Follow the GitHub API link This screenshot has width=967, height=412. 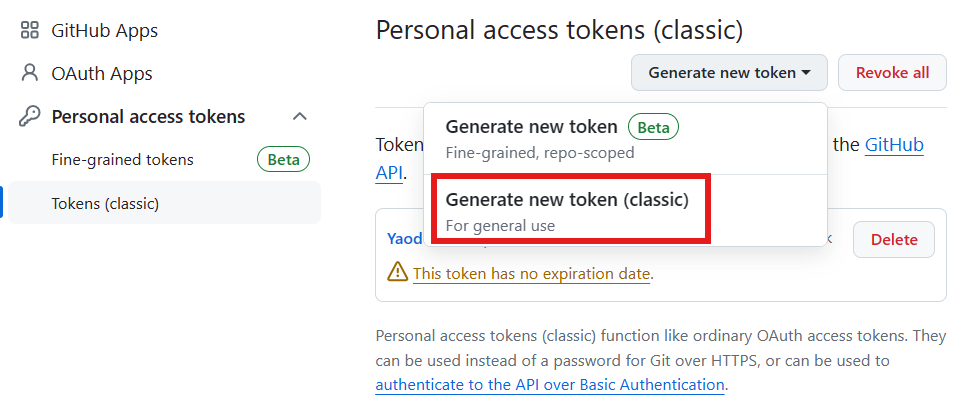pos(894,145)
